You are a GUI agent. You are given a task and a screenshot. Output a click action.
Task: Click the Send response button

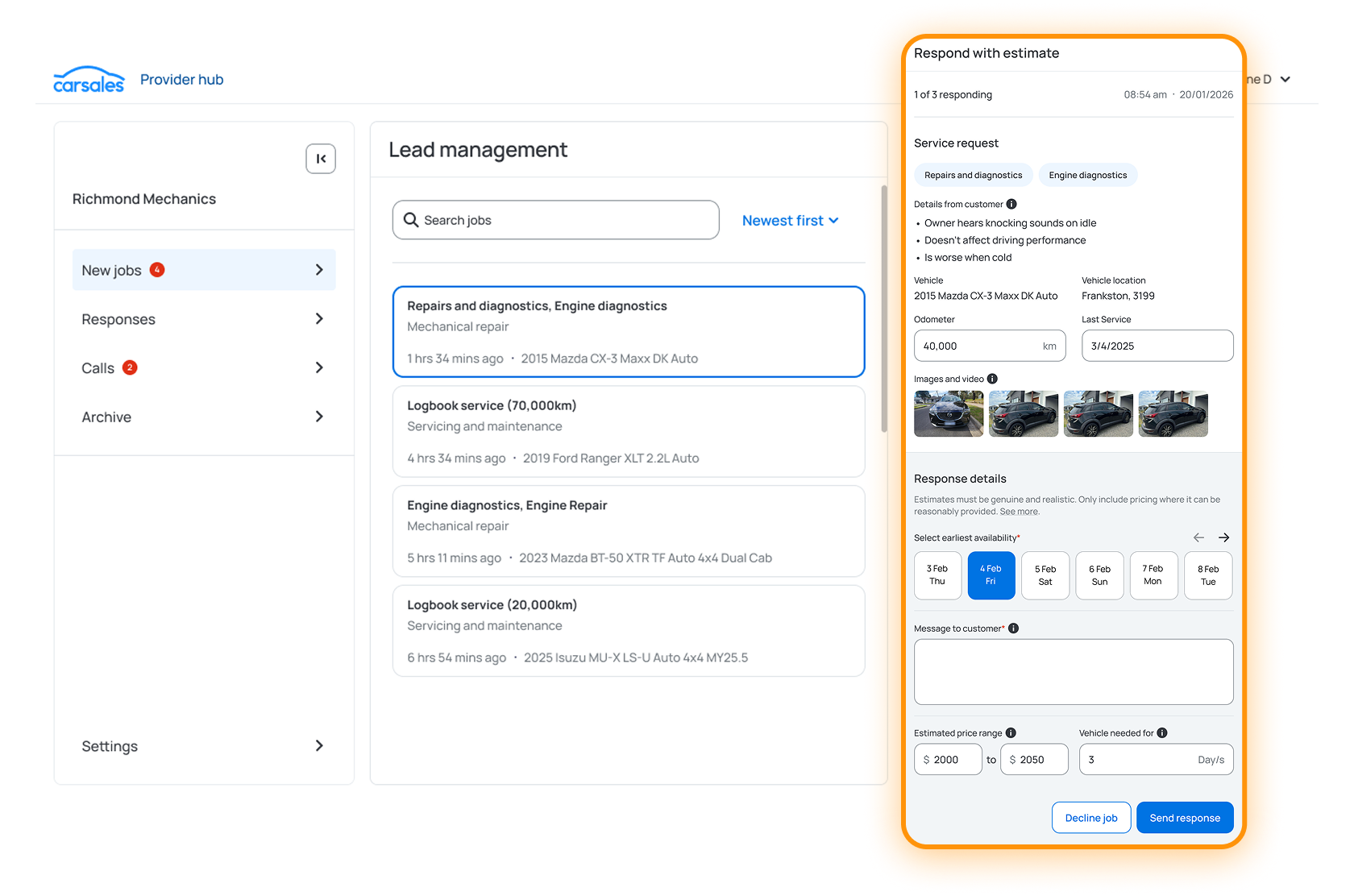pos(1185,818)
